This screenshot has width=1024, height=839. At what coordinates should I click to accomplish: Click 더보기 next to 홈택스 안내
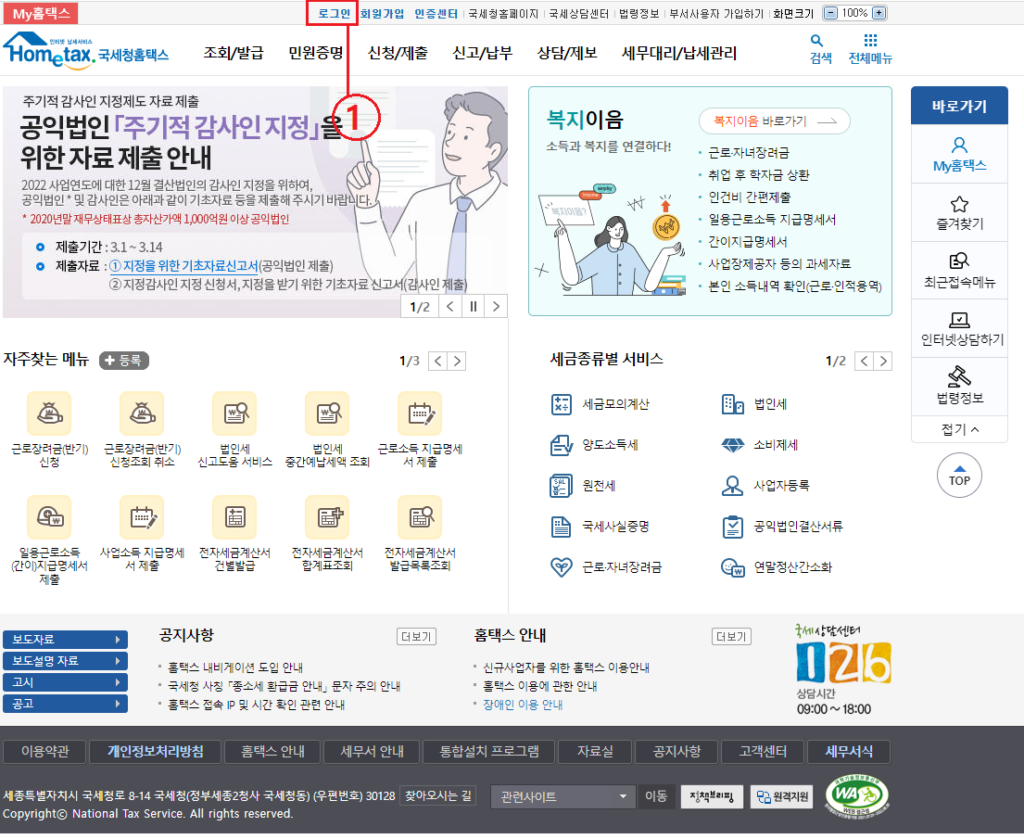point(731,637)
